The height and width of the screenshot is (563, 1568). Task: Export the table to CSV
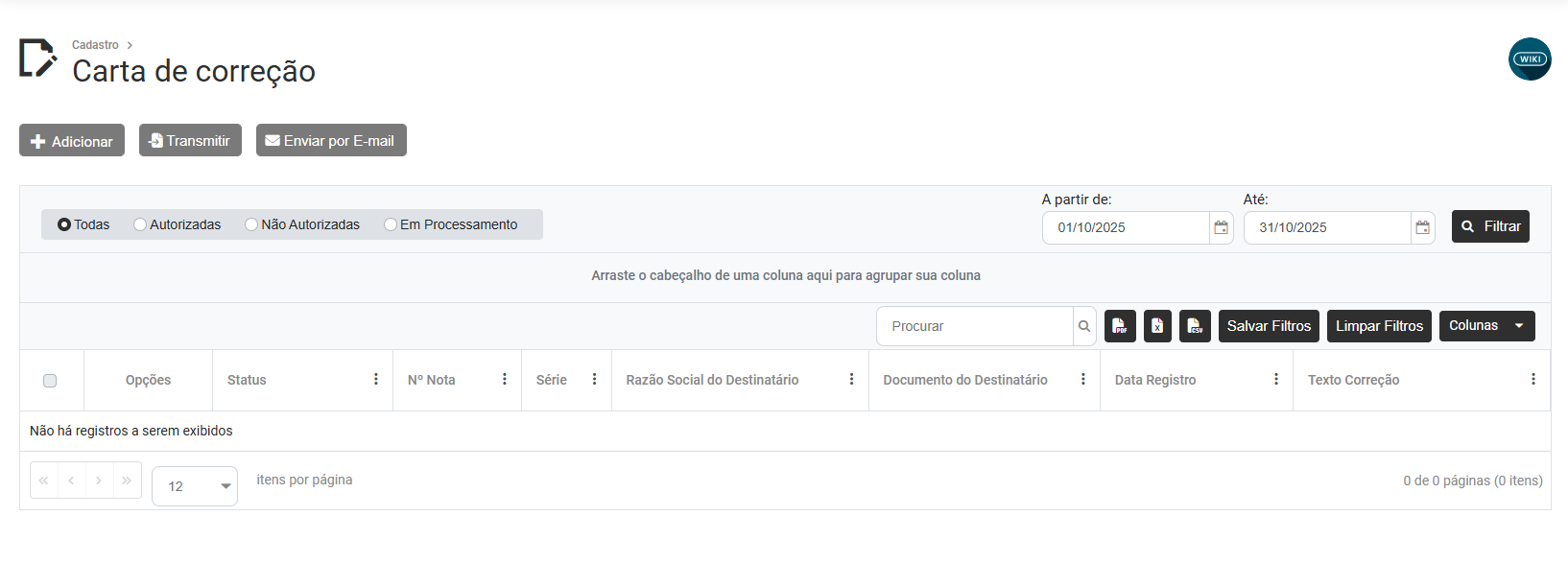click(1195, 326)
